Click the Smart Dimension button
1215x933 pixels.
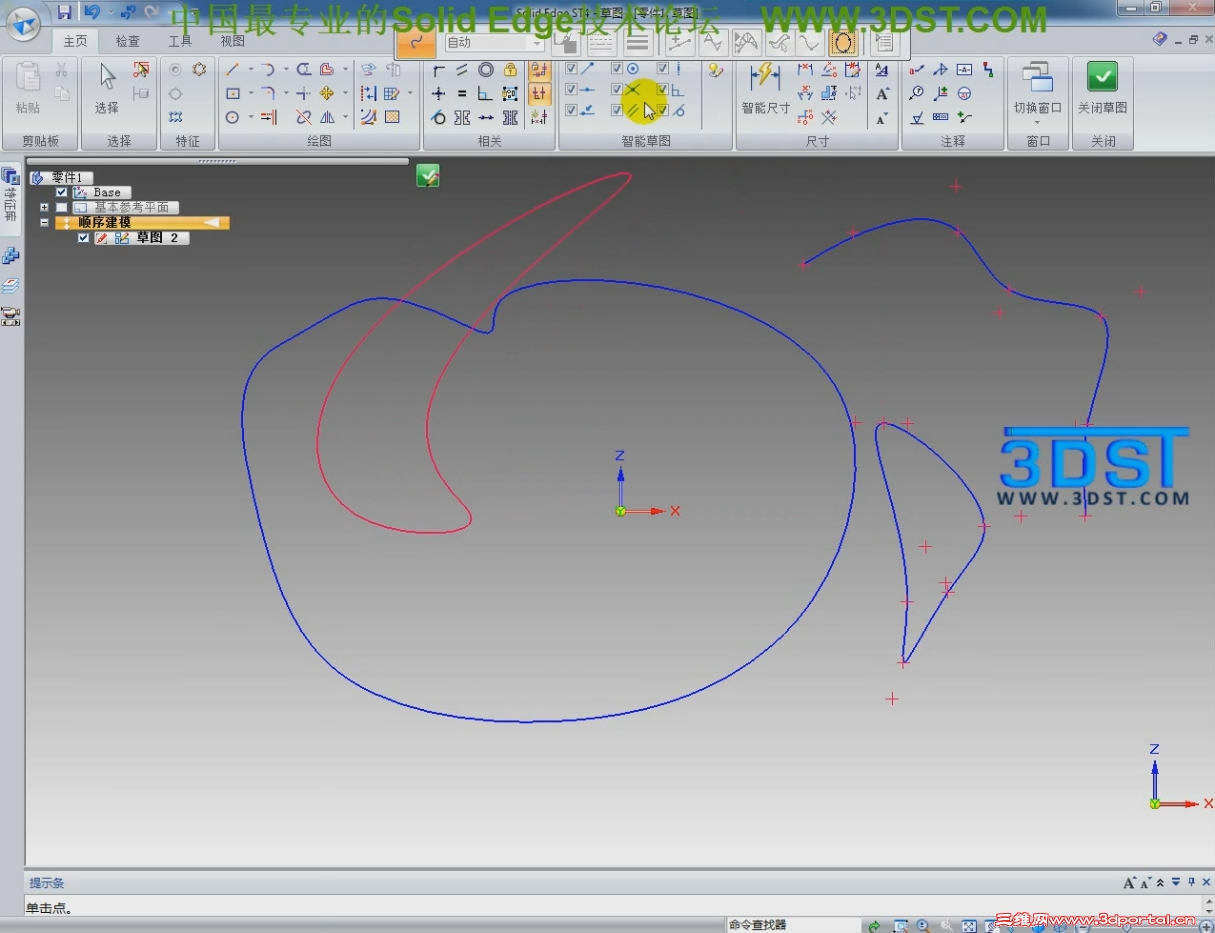tap(765, 88)
